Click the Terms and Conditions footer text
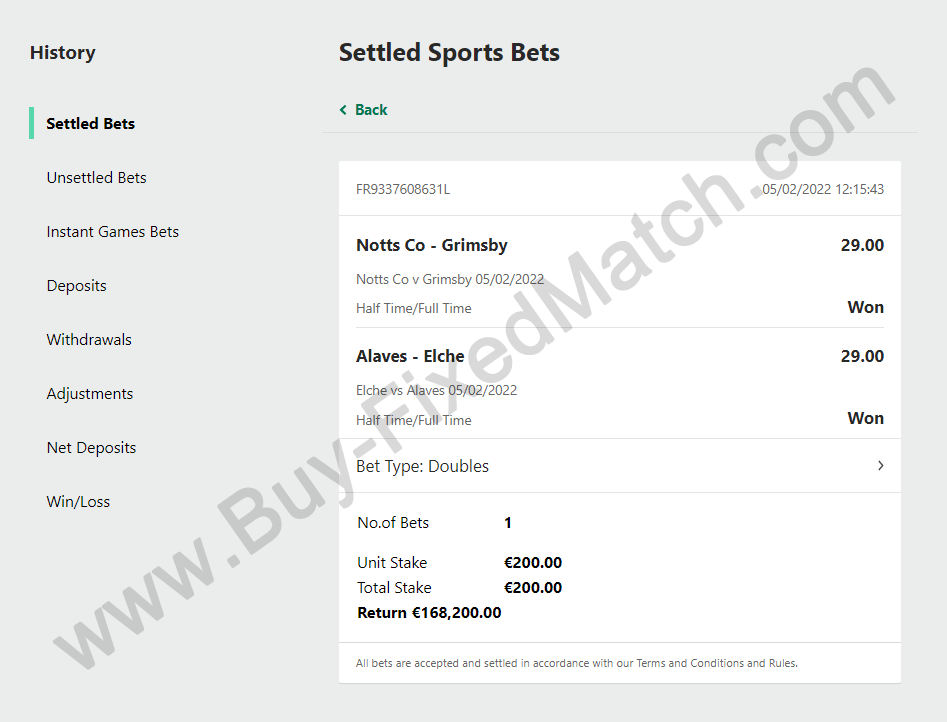Image resolution: width=947 pixels, height=722 pixels. click(x=691, y=663)
